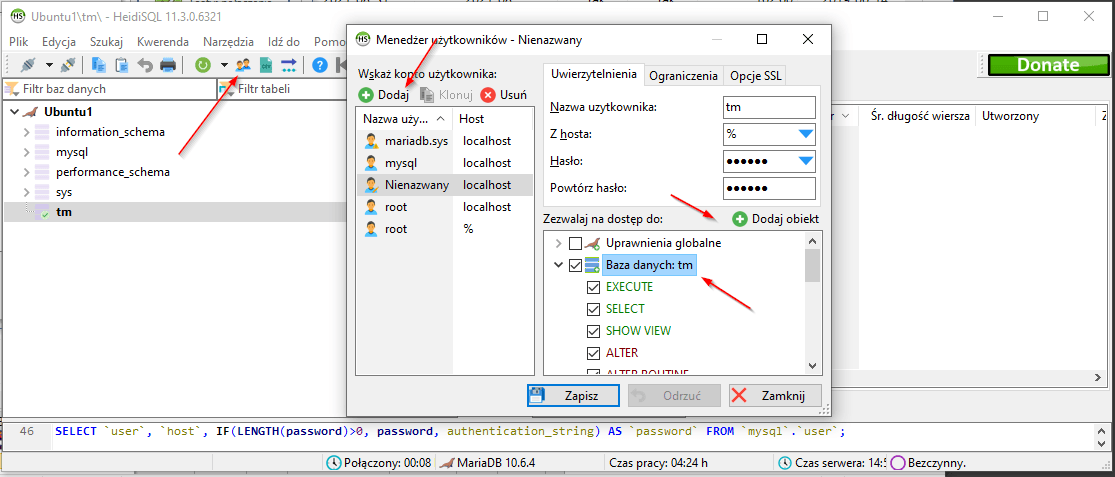
Task: Toggle the Uprawnienia globalne checkbox
Action: point(575,243)
